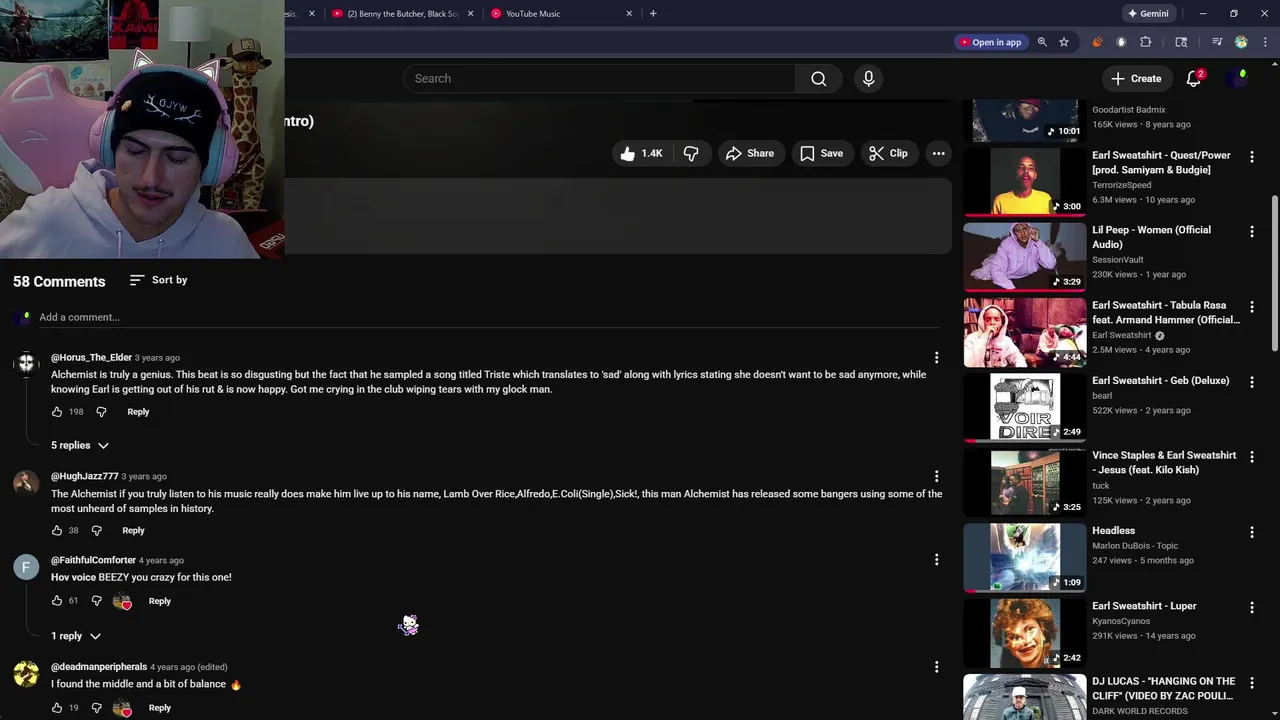Share the video
The height and width of the screenshot is (720, 1280).
click(x=750, y=153)
